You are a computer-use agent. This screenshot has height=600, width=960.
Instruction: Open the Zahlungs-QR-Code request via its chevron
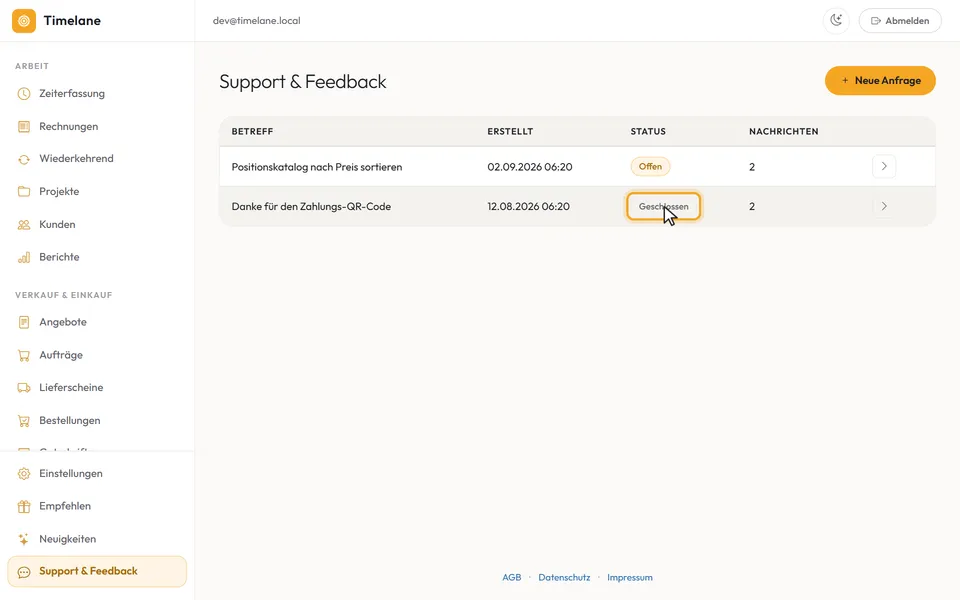pos(883,206)
